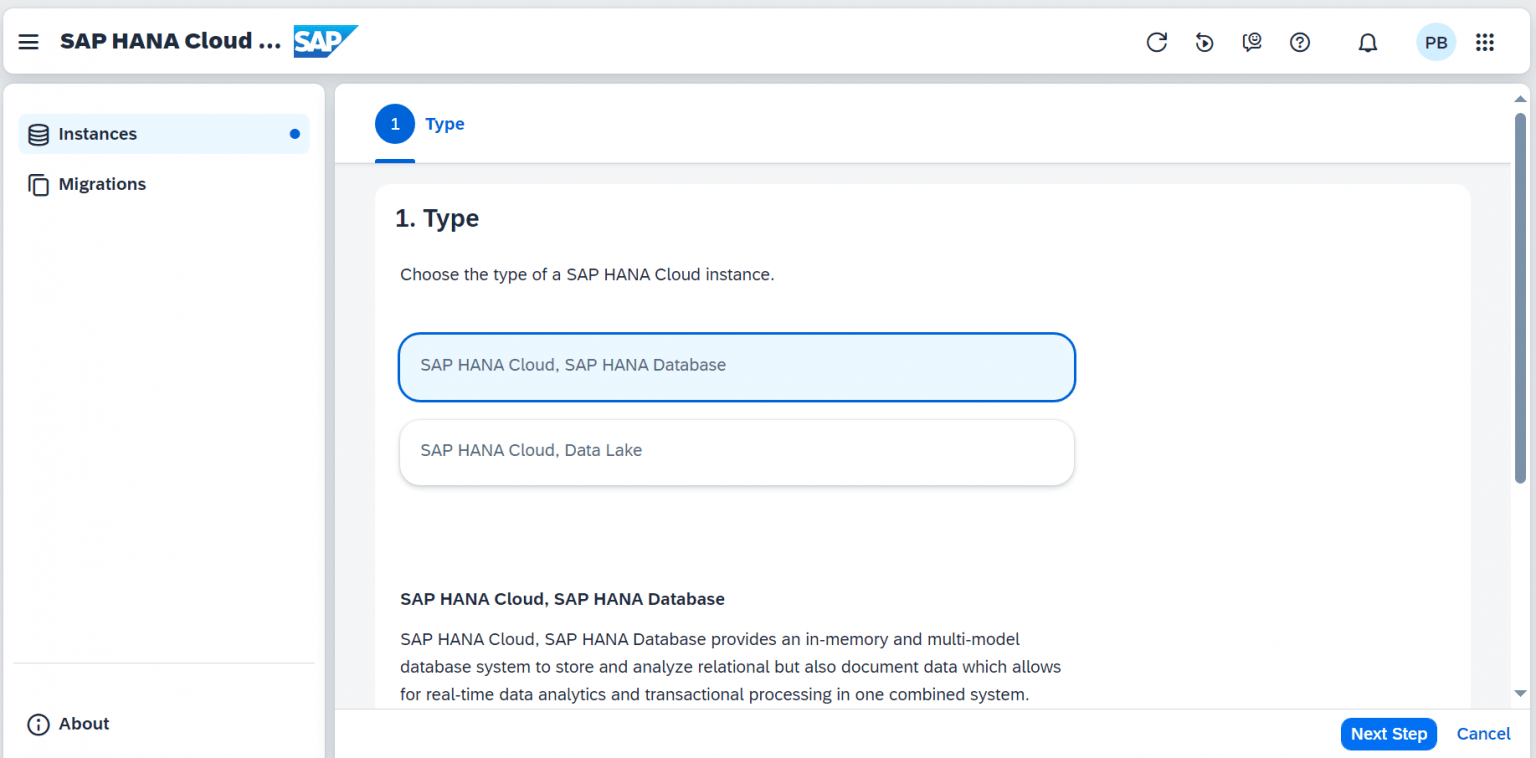Select the Instances database icon in the sidebar
The width and height of the screenshot is (1536, 758).
pyautogui.click(x=38, y=133)
